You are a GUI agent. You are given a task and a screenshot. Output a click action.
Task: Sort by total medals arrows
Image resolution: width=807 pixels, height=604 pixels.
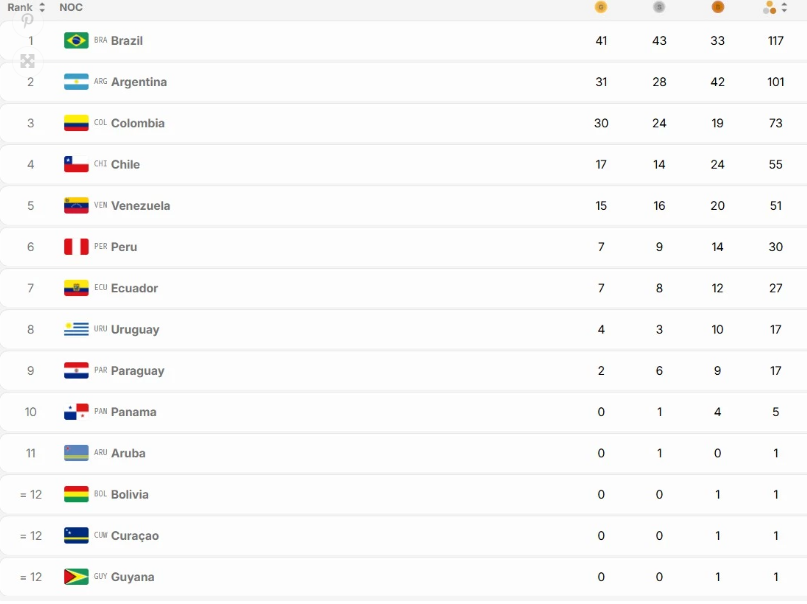pos(784,7)
